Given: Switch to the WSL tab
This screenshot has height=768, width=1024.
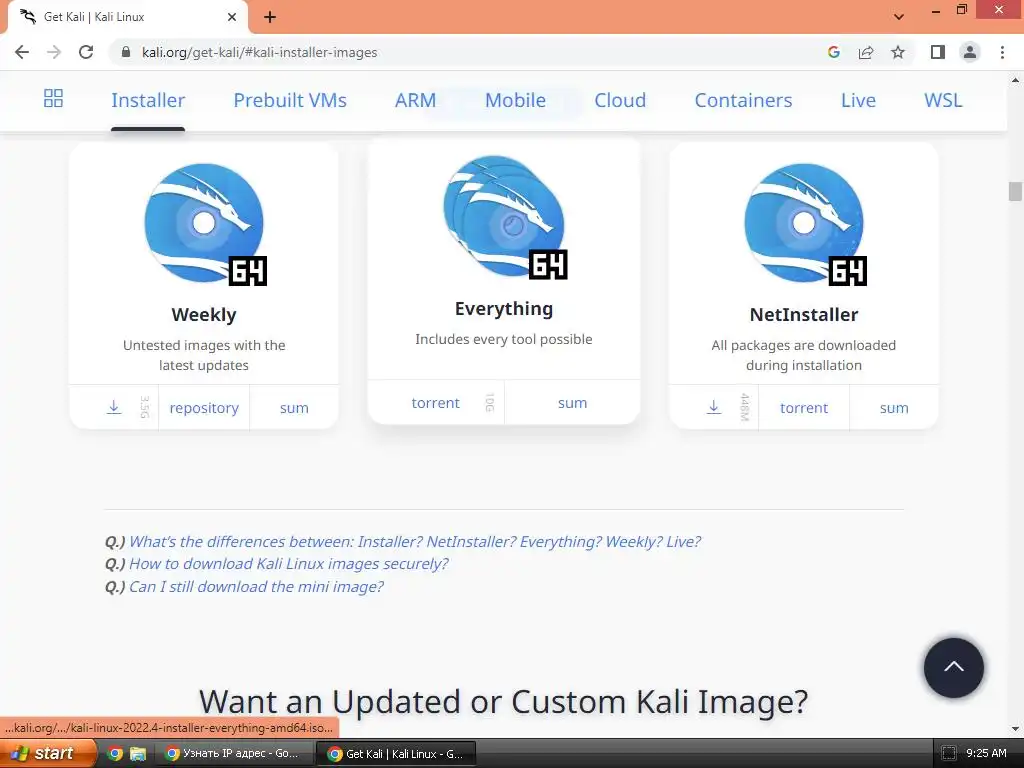Looking at the screenshot, I should (943, 100).
